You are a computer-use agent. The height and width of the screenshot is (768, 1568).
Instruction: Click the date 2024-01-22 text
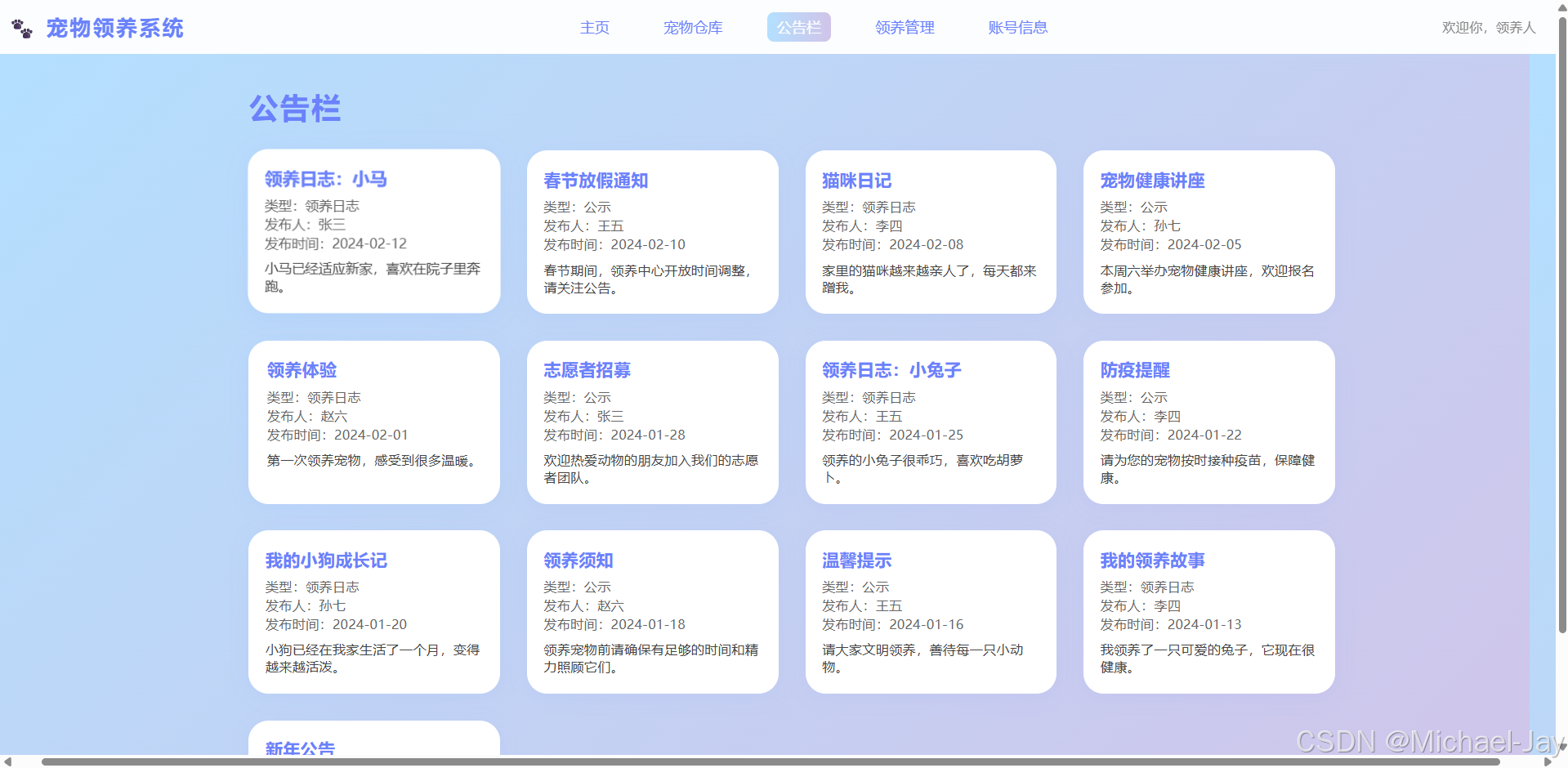[x=1204, y=435]
